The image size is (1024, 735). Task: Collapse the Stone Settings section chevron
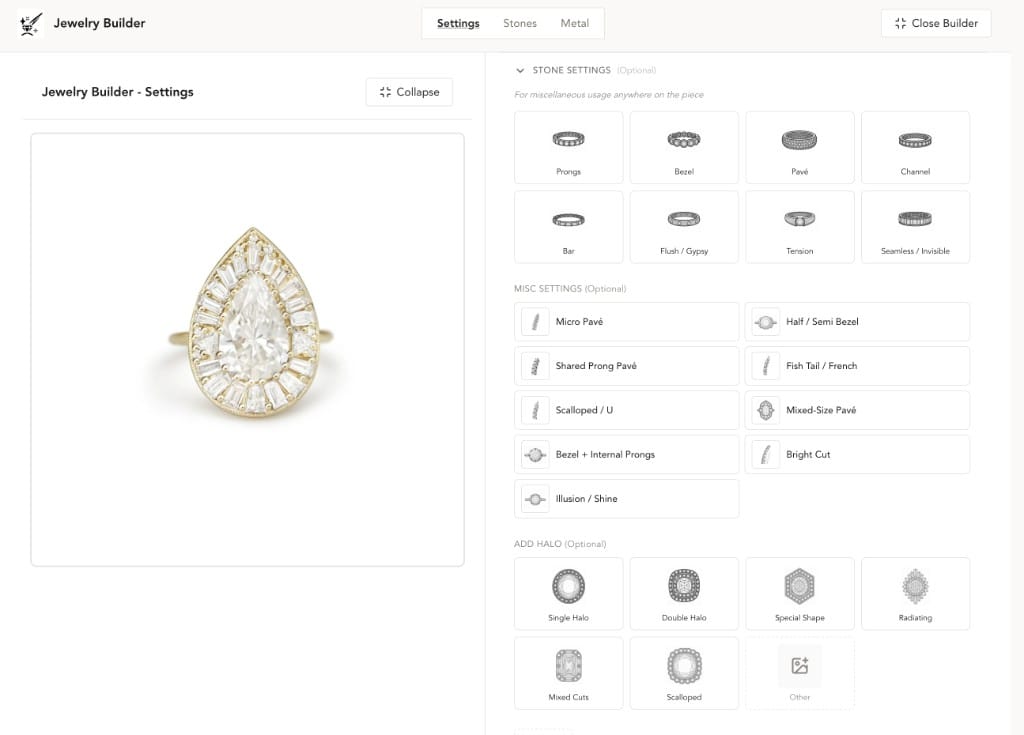520,71
